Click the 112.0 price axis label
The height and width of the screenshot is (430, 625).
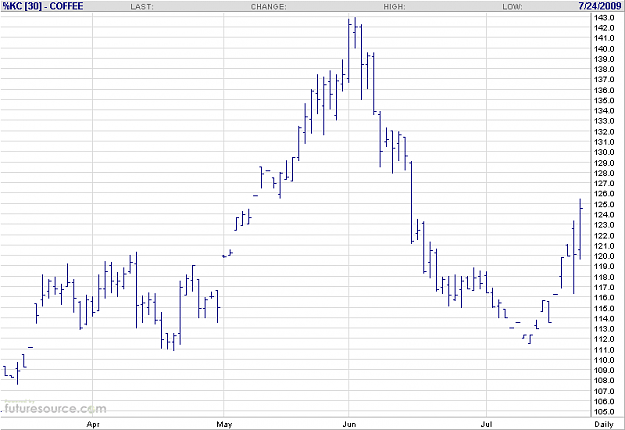604,339
